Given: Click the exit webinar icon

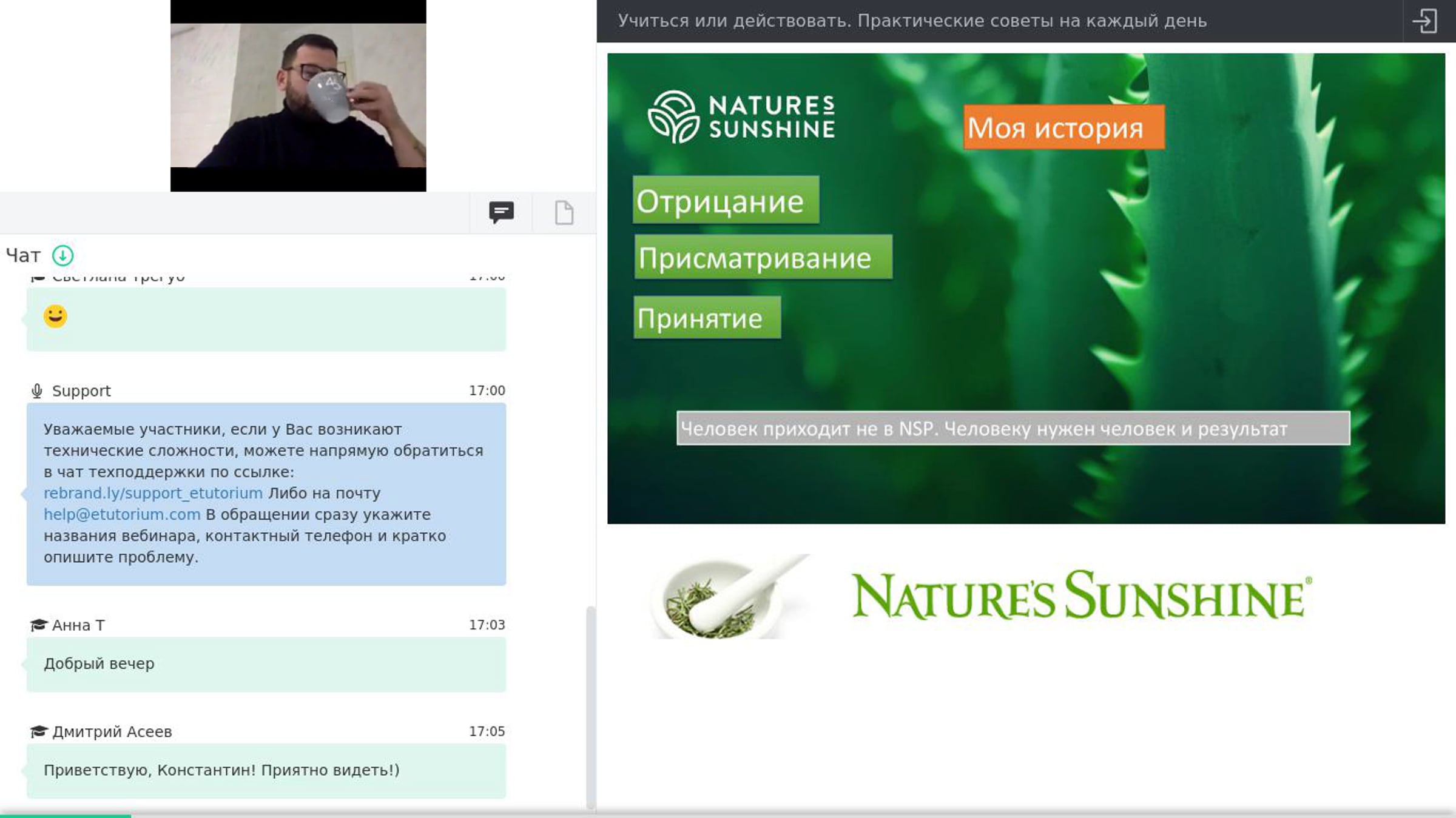Looking at the screenshot, I should [1424, 21].
